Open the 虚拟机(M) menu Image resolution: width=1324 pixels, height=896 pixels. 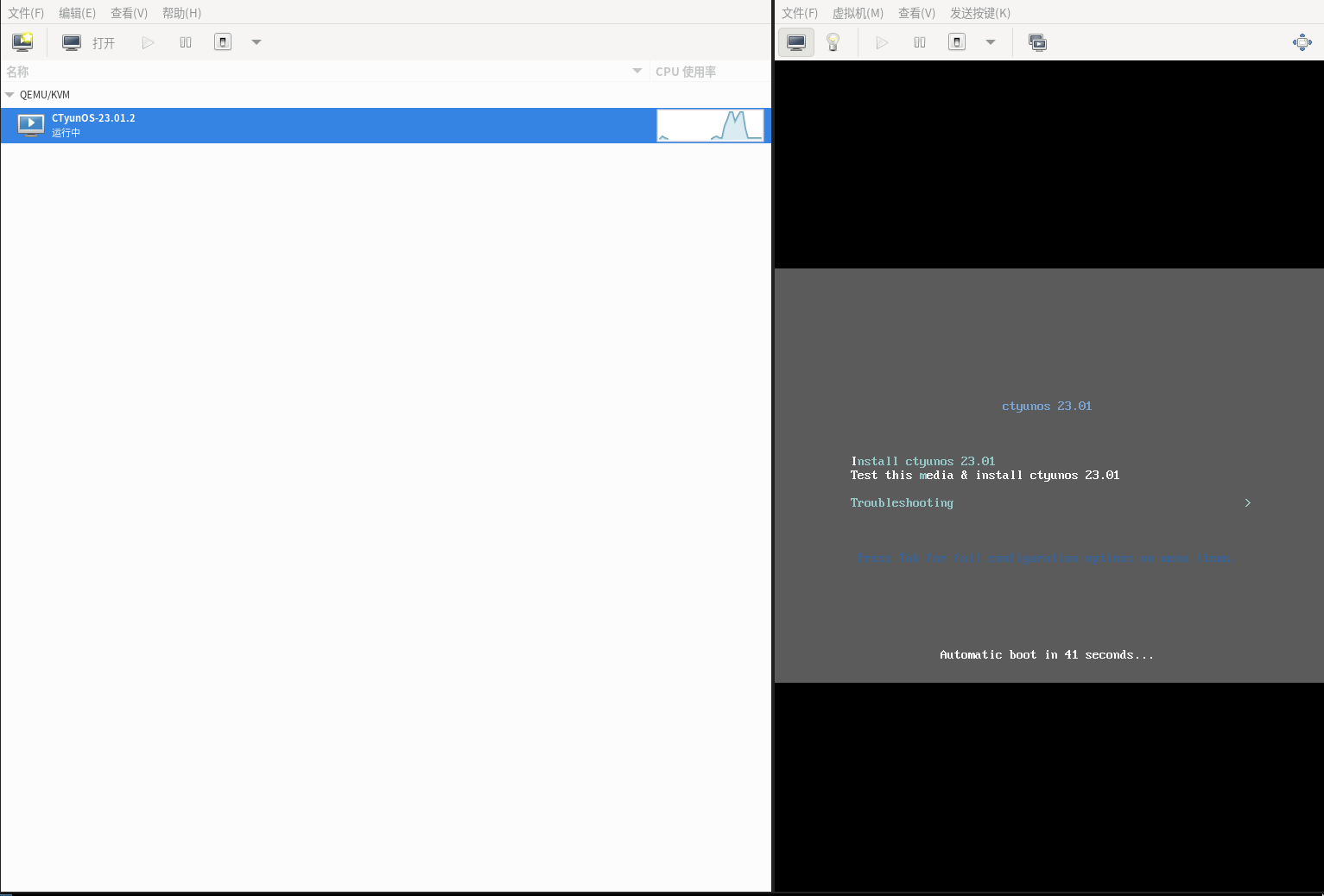tap(858, 13)
